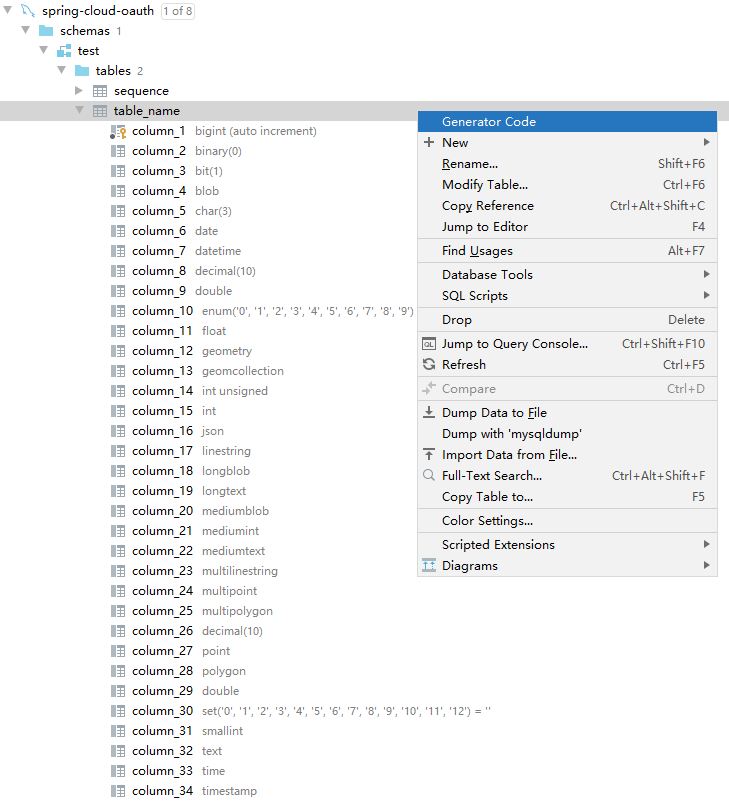
Task: Select the column_14 int unsigned row
Action: 189,391
